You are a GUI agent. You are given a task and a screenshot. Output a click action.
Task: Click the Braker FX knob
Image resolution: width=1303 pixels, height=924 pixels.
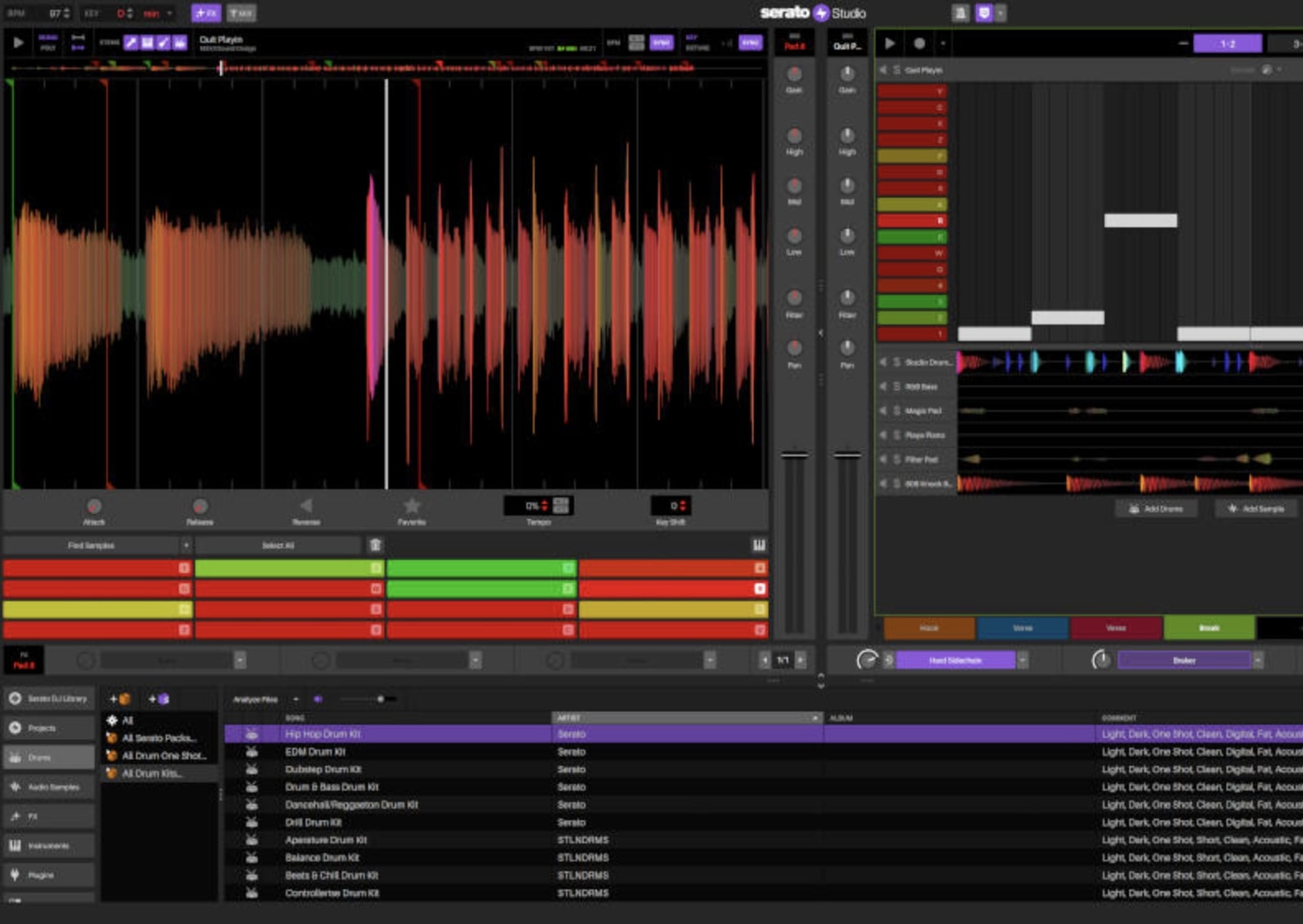[x=1101, y=660]
